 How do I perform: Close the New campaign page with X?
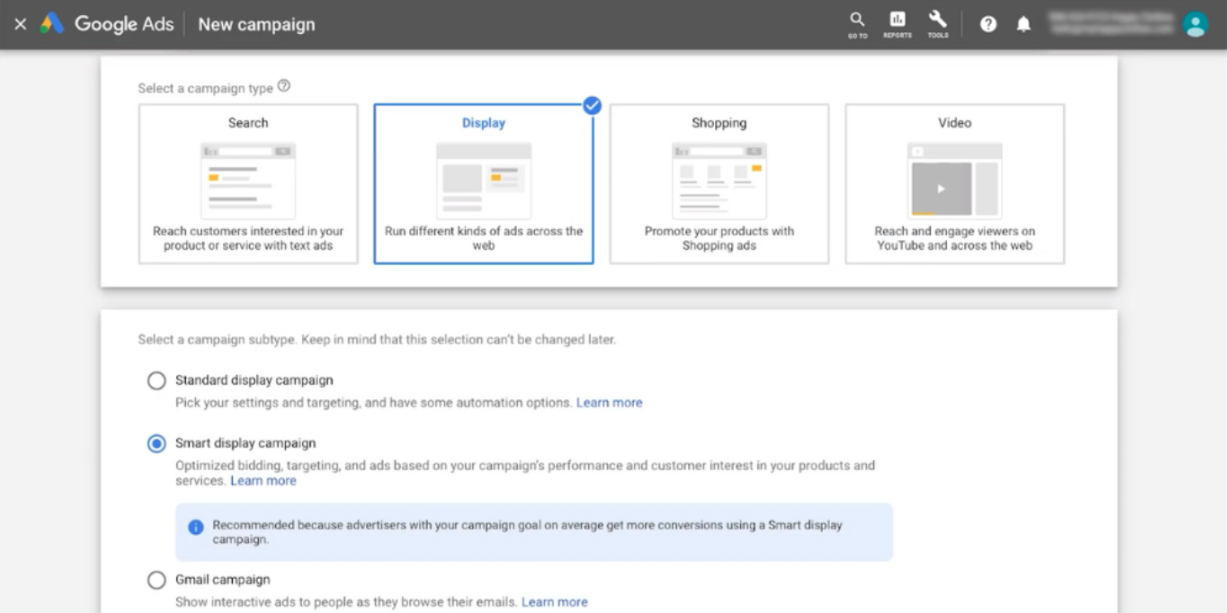tap(20, 24)
